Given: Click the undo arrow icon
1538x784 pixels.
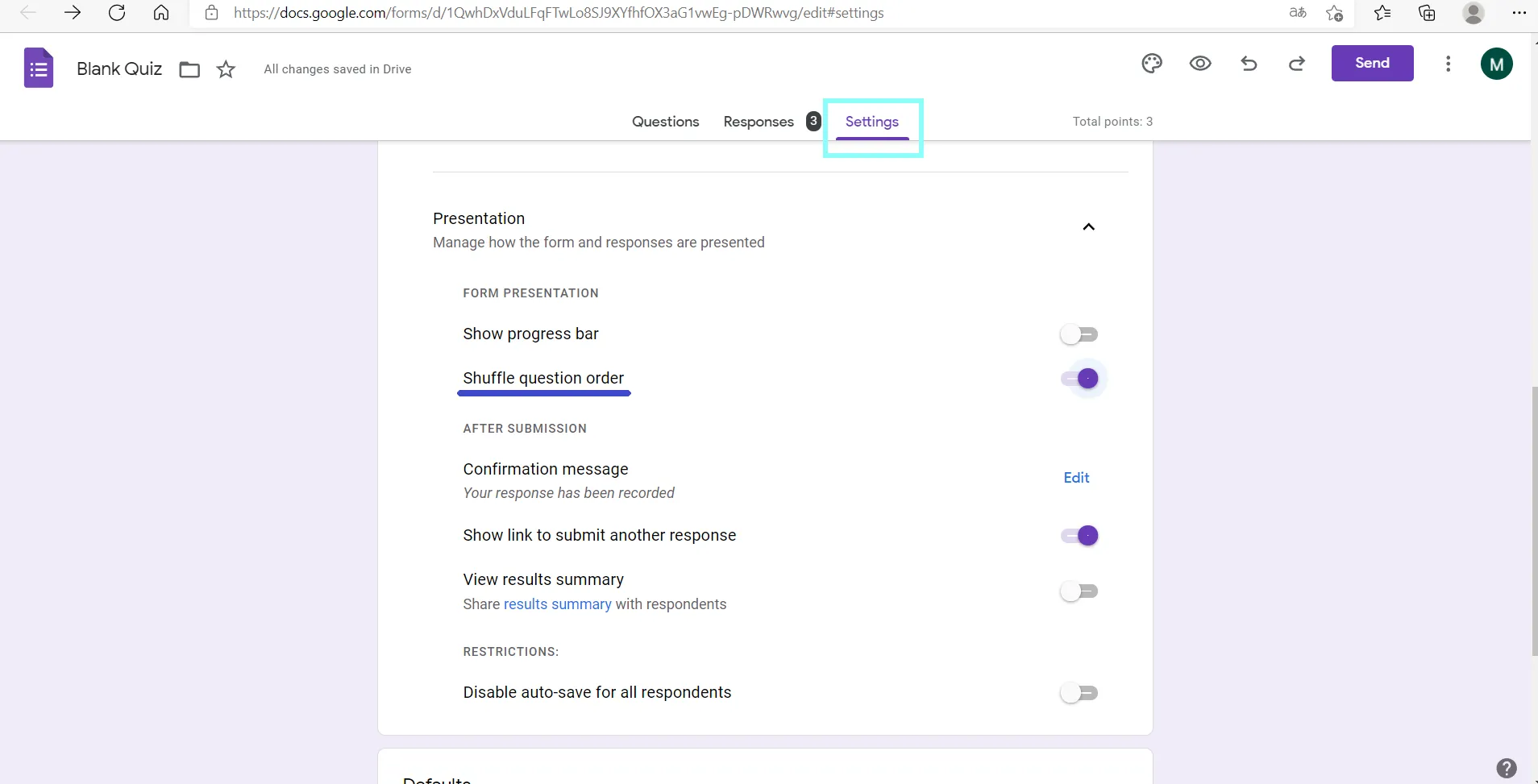Looking at the screenshot, I should [x=1249, y=64].
